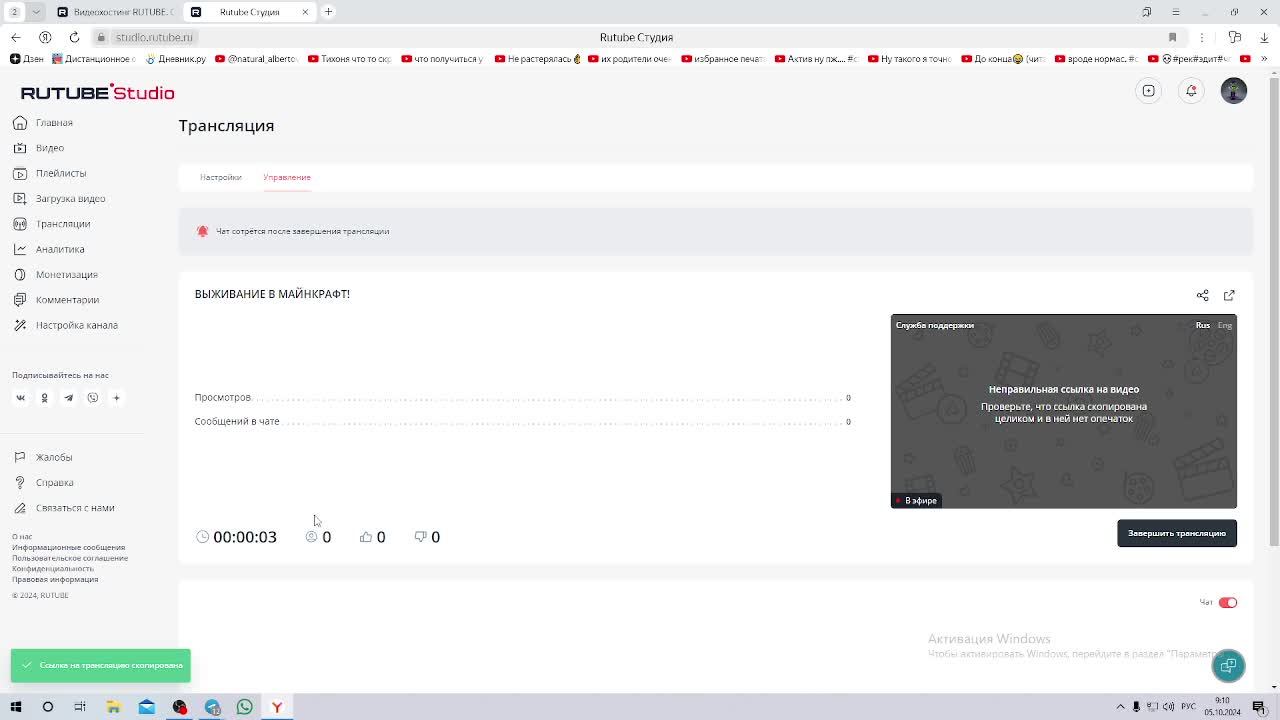Open browser downloads arrow icon

pos(1265,37)
